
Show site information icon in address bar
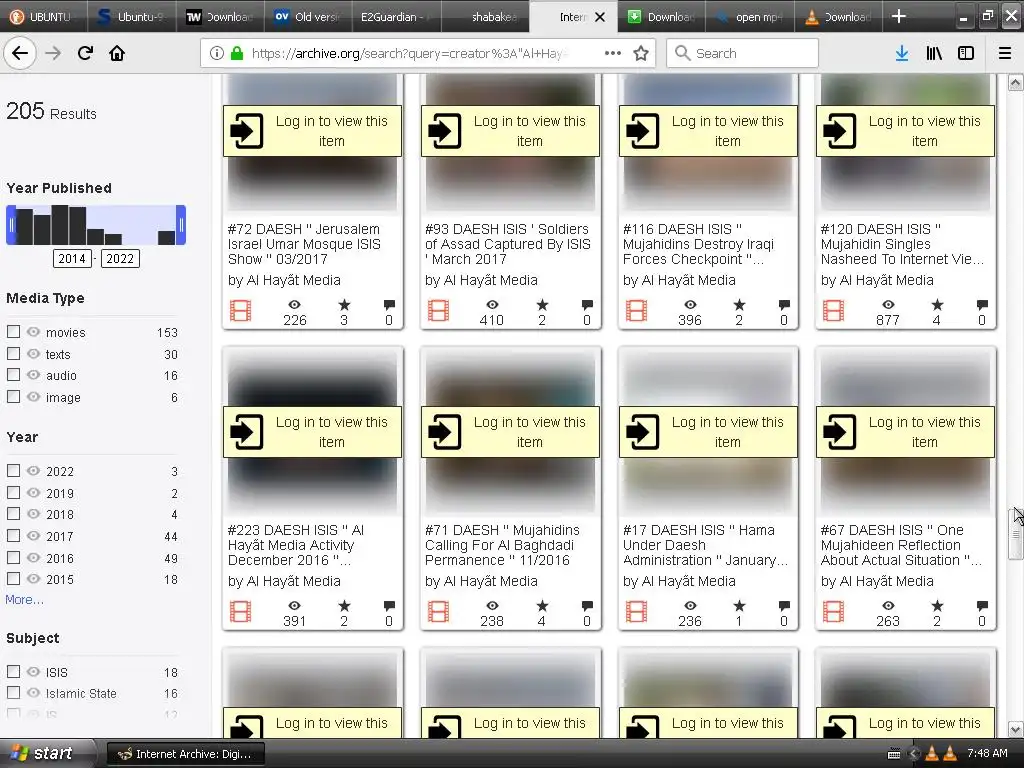point(217,53)
